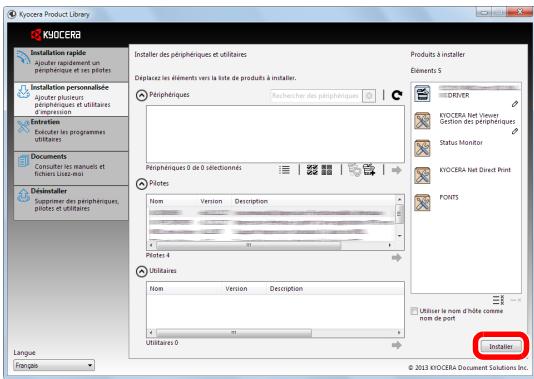534x379 pixels.
Task: Sort Pilotes by the Description column
Action: coord(251,201)
